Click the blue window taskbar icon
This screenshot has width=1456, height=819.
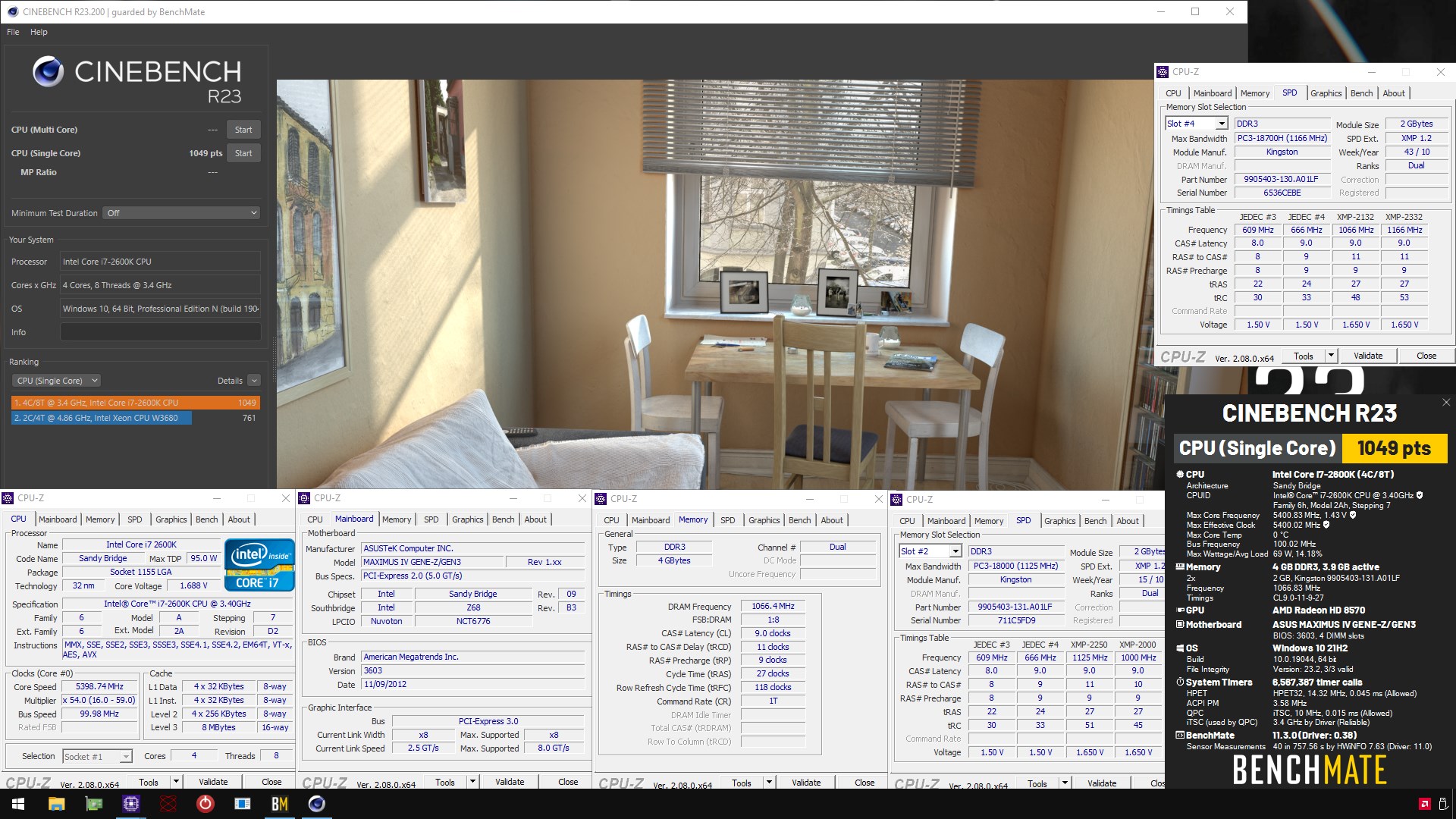243,804
